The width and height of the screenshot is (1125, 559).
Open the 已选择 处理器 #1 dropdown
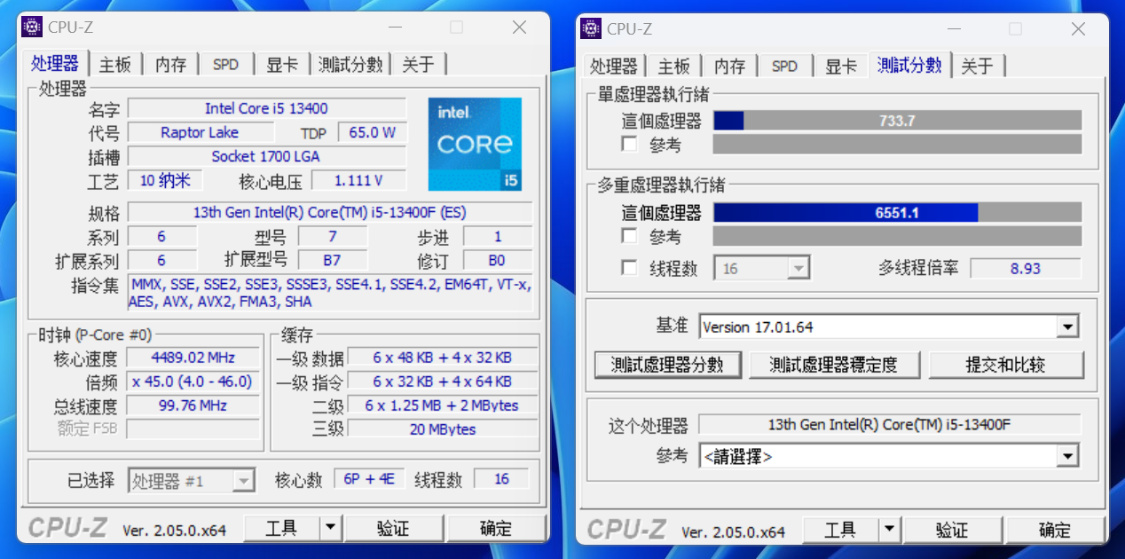[x=192, y=480]
